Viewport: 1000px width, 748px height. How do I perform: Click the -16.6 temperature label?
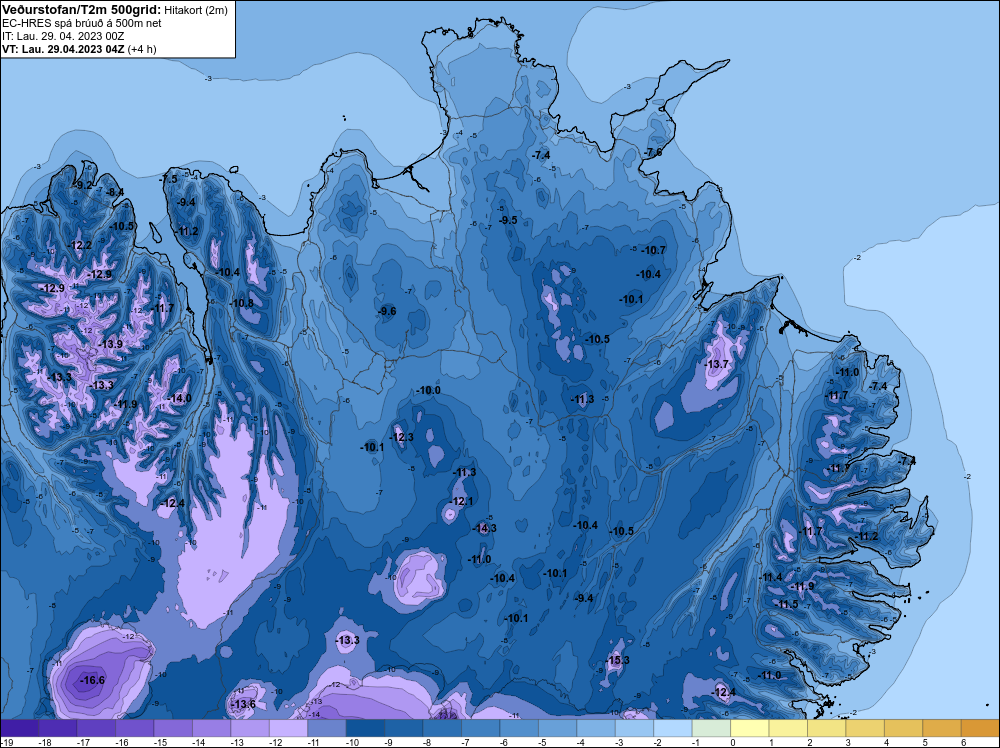point(92,680)
